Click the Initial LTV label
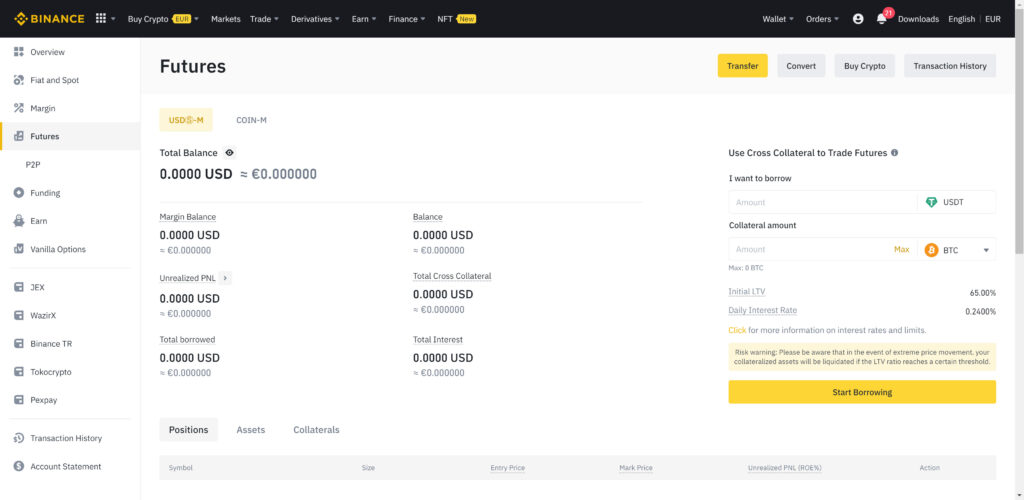Image resolution: width=1024 pixels, height=500 pixels. point(746,292)
